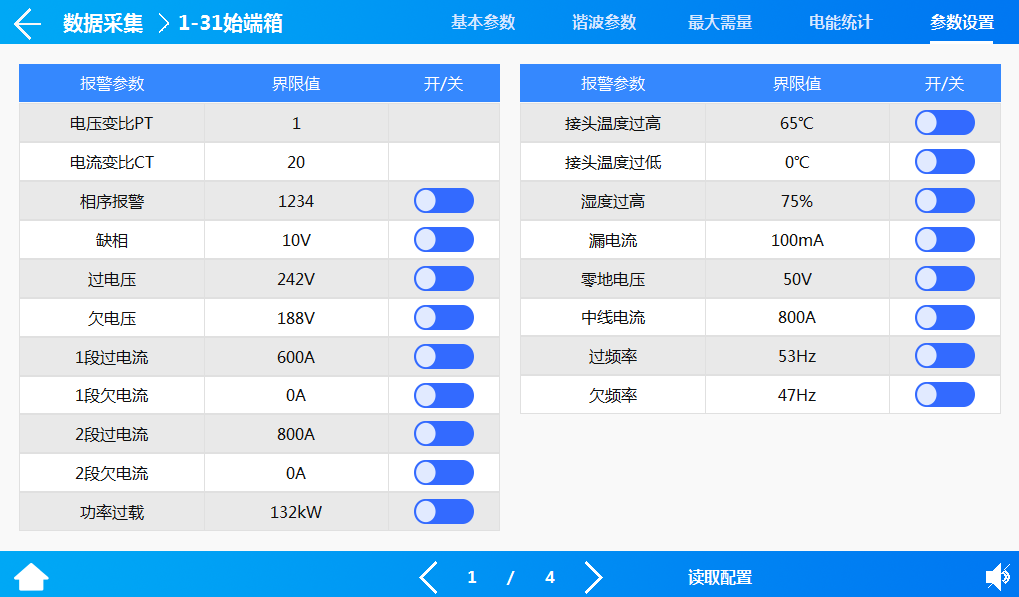Toggle the 漏电流 switch
Image resolution: width=1019 pixels, height=597 pixels.
pyautogui.click(x=945, y=240)
